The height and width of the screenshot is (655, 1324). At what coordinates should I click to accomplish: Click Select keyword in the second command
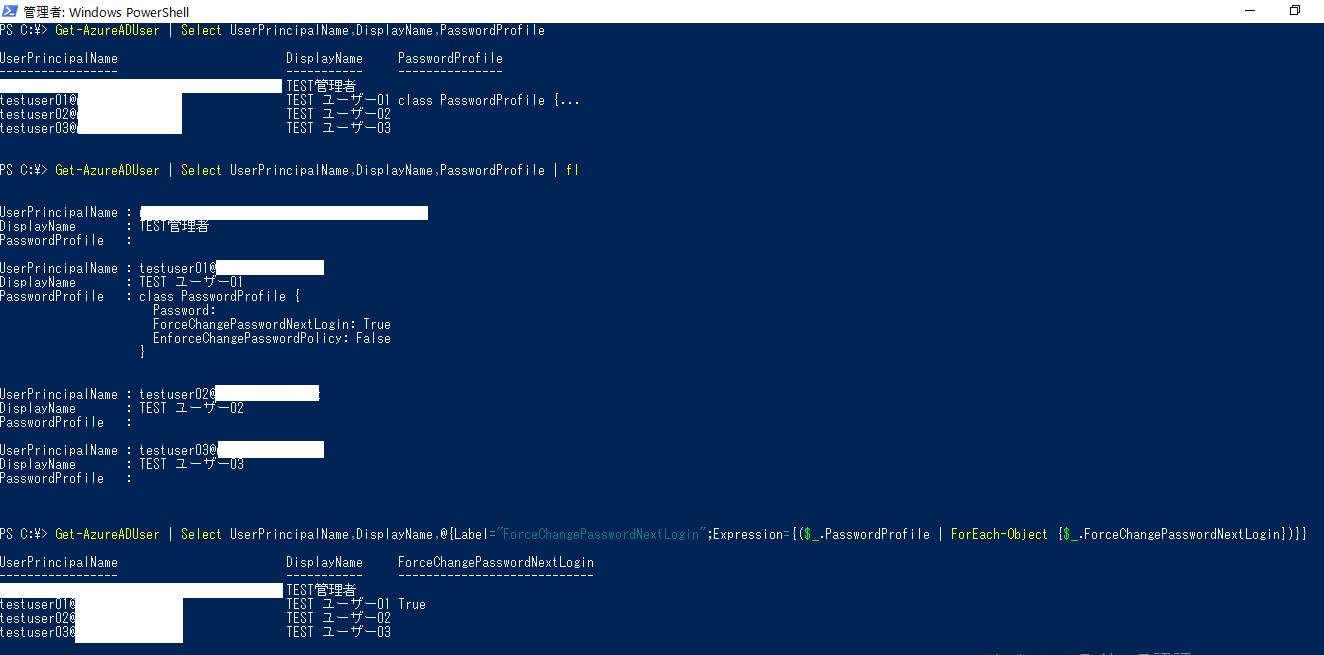[x=201, y=171]
